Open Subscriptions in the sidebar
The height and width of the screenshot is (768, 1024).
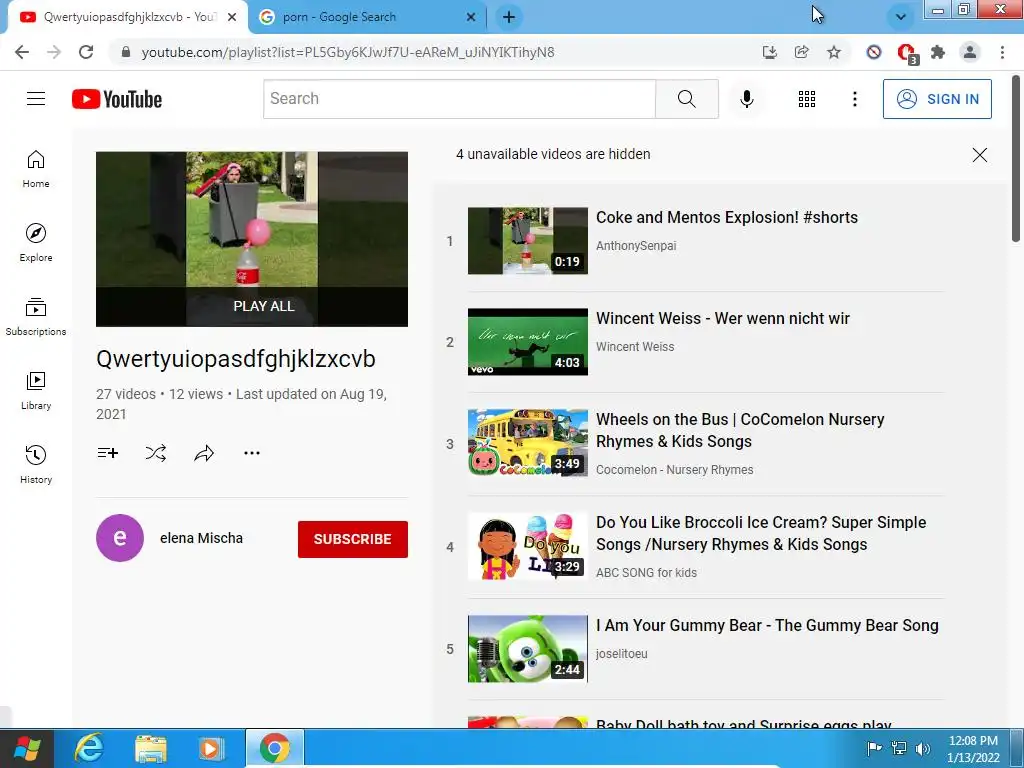[36, 317]
